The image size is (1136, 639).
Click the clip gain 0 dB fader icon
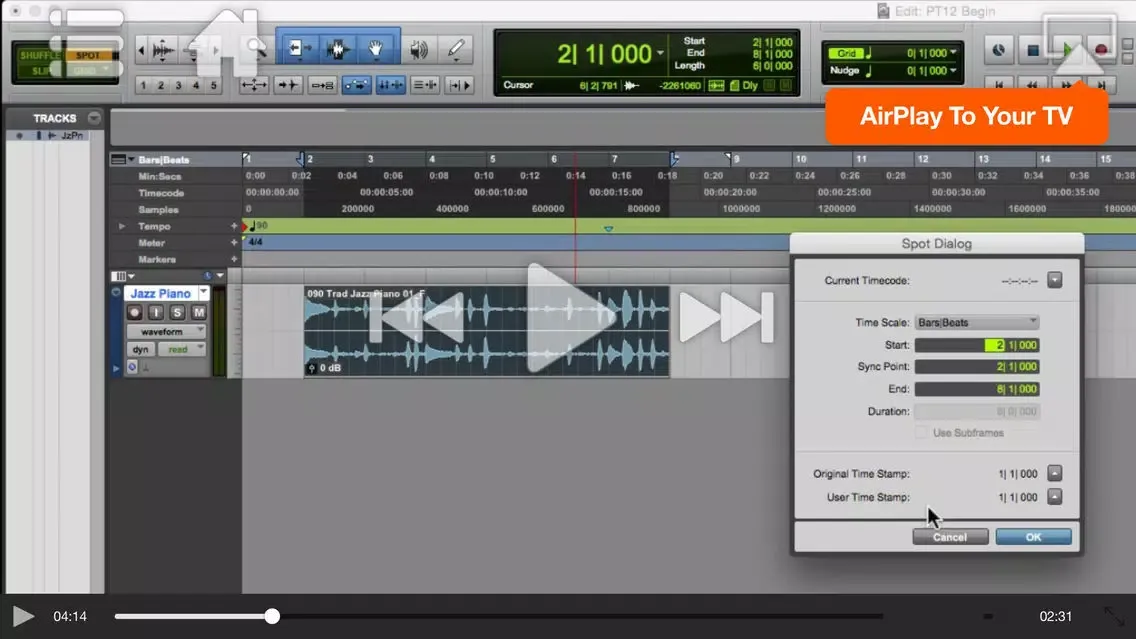312,368
